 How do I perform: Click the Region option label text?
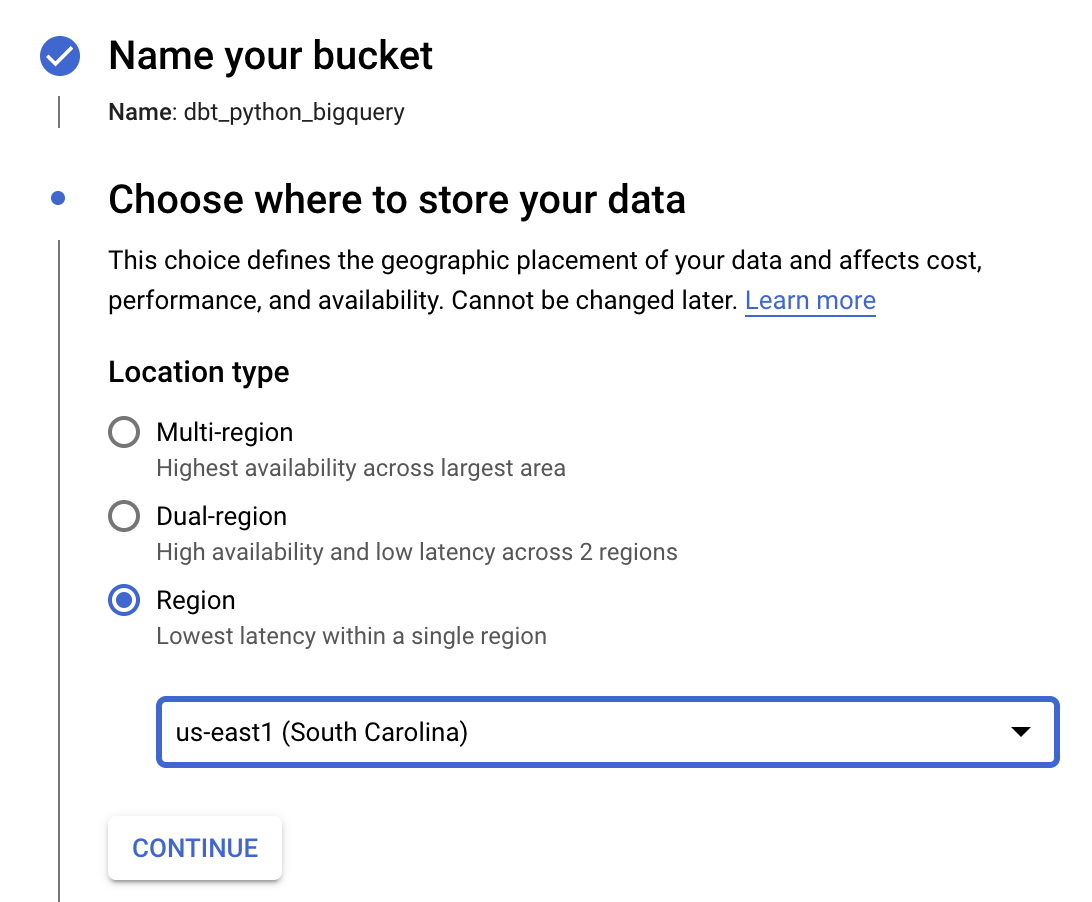196,601
